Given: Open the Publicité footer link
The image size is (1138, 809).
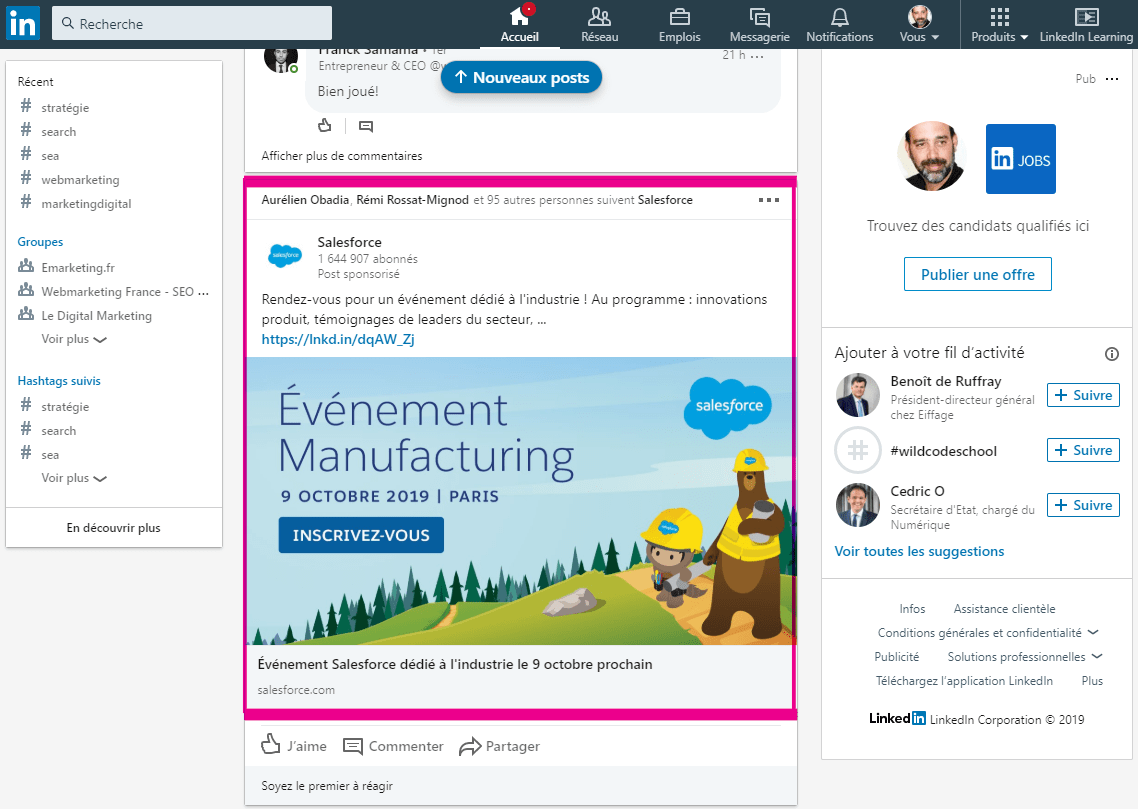Looking at the screenshot, I should [896, 657].
